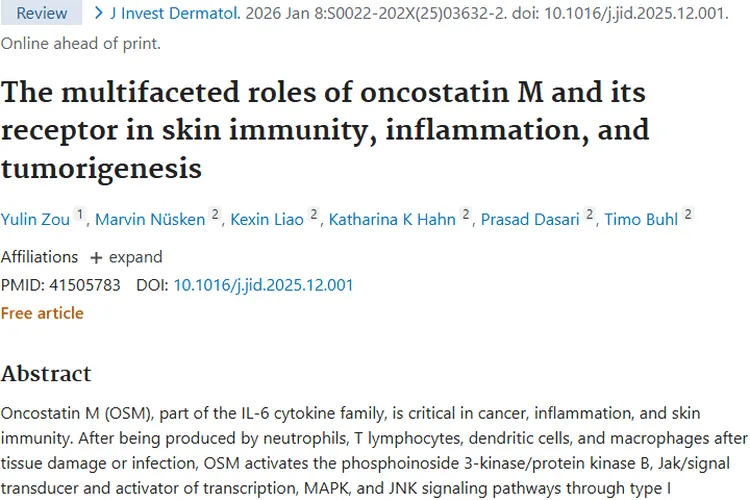Open author Yulin Zou's profile link
Viewport: 750px width, 500px height.
[x=35, y=220]
